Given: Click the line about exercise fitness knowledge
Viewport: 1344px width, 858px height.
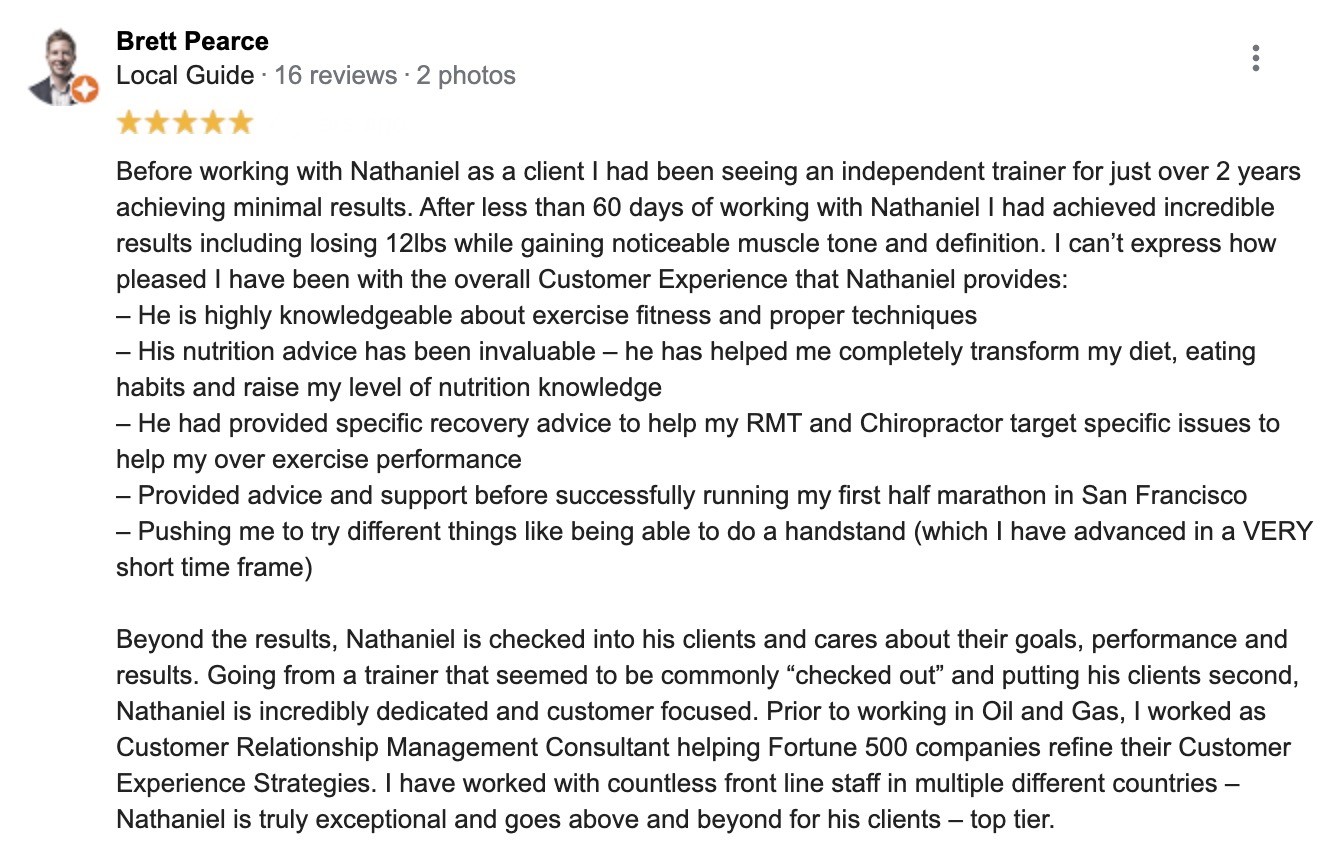Looking at the screenshot, I should click(x=546, y=316).
